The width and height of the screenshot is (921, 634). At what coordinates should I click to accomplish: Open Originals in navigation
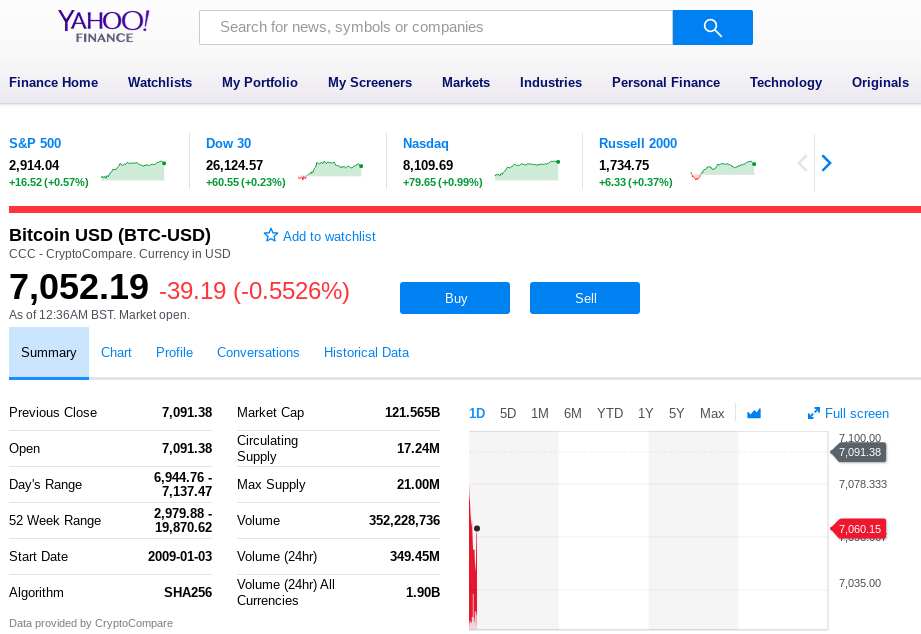pyautogui.click(x=880, y=82)
